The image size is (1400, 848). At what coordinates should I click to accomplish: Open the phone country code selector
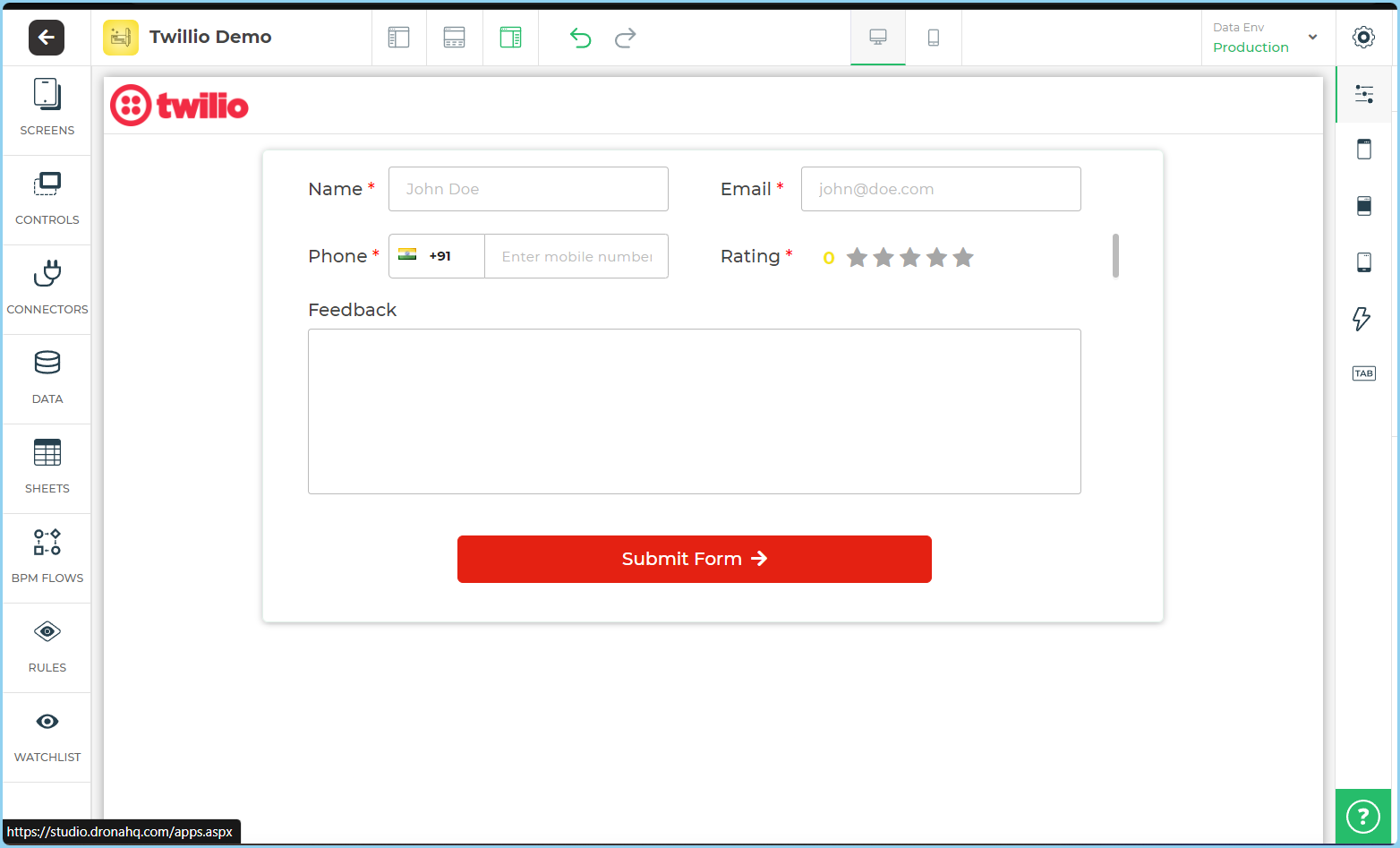coord(436,255)
